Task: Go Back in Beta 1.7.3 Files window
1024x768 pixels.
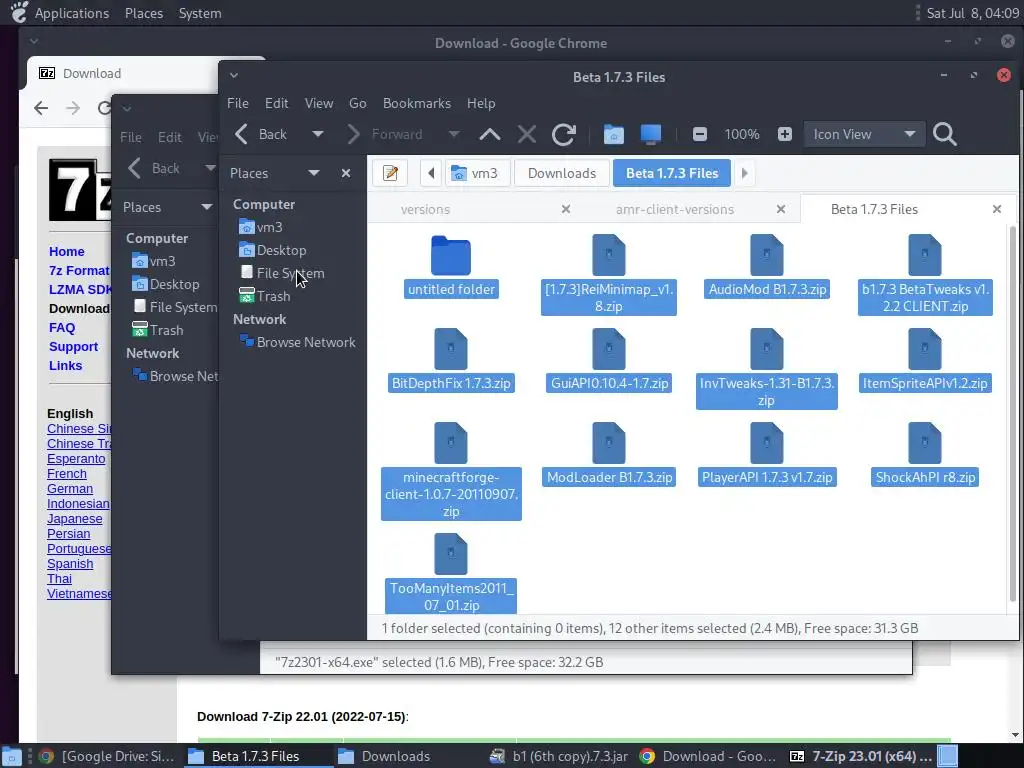Action: 261,135
